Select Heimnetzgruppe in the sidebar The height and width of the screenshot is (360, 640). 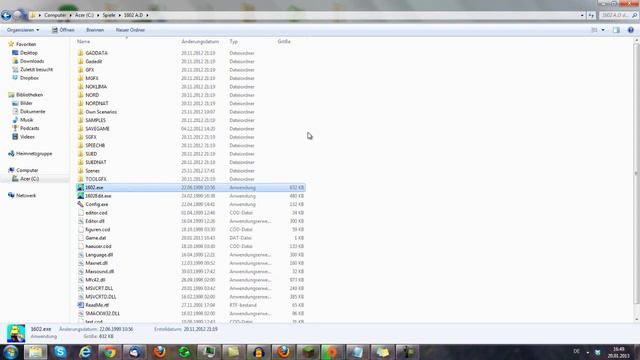tap(34, 153)
